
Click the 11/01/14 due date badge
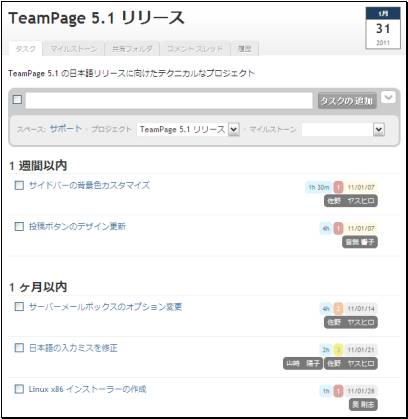click(x=361, y=309)
